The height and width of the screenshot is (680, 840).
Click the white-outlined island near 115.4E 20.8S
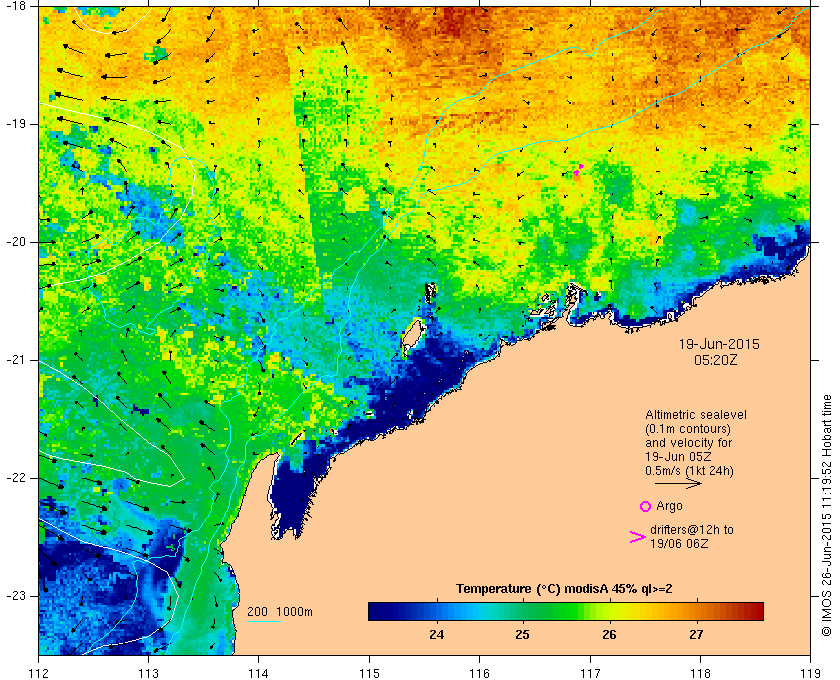click(x=413, y=335)
